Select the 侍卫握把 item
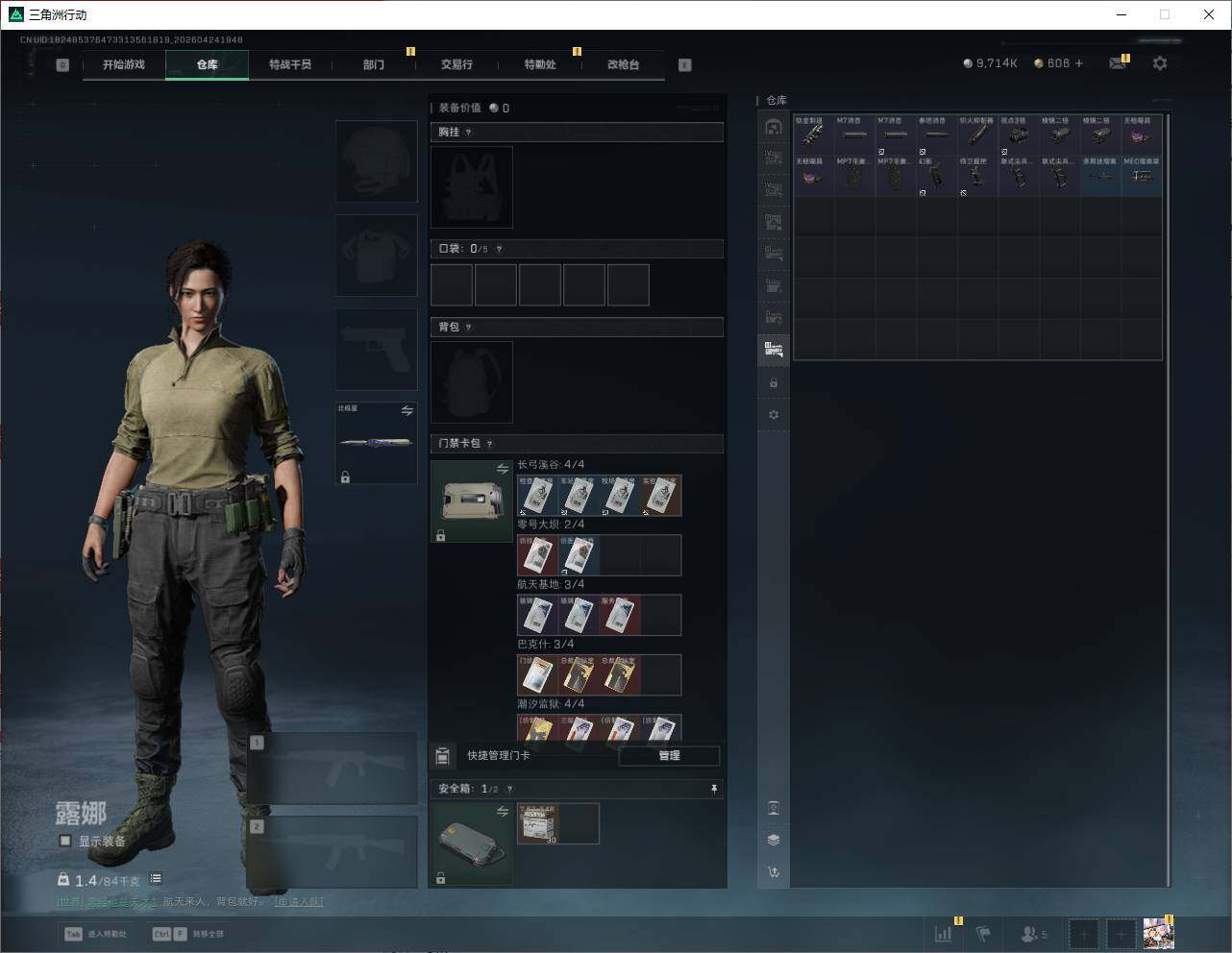The height and width of the screenshot is (953, 1232). click(977, 177)
